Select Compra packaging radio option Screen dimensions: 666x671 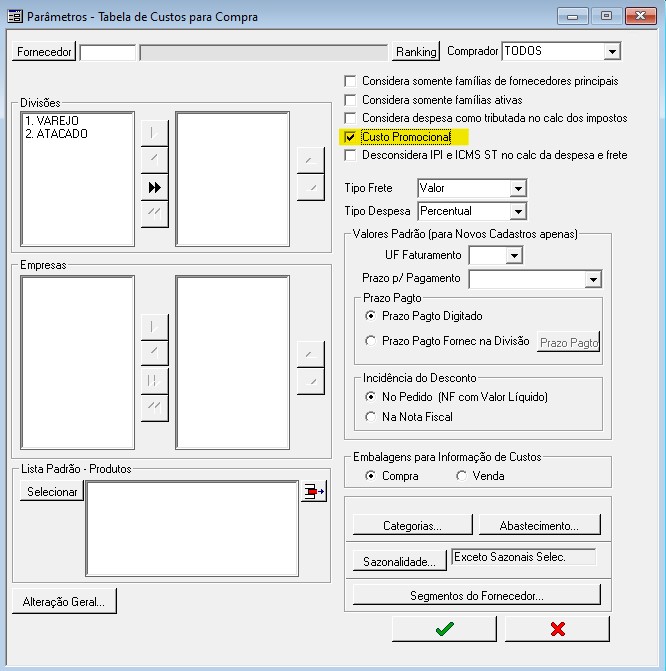370,476
